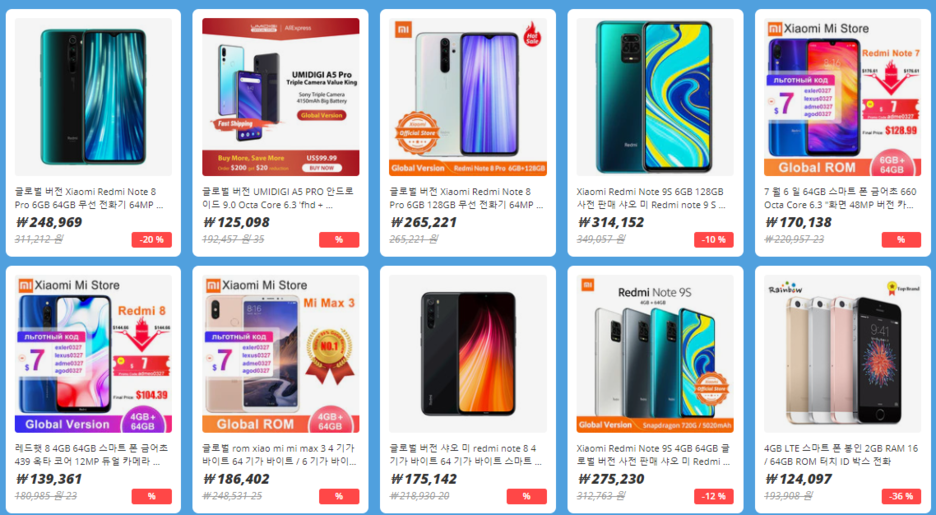Image resolution: width=936 pixels, height=515 pixels.
Task: Open the Xiaomi Redmi Note 9S 6GB 128GB title link
Action: [652, 198]
